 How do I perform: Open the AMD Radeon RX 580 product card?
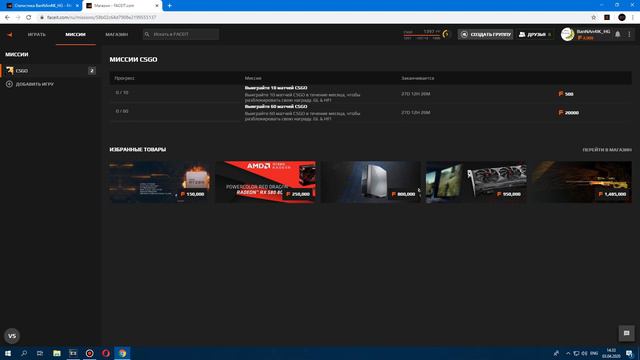pyautogui.click(x=265, y=182)
